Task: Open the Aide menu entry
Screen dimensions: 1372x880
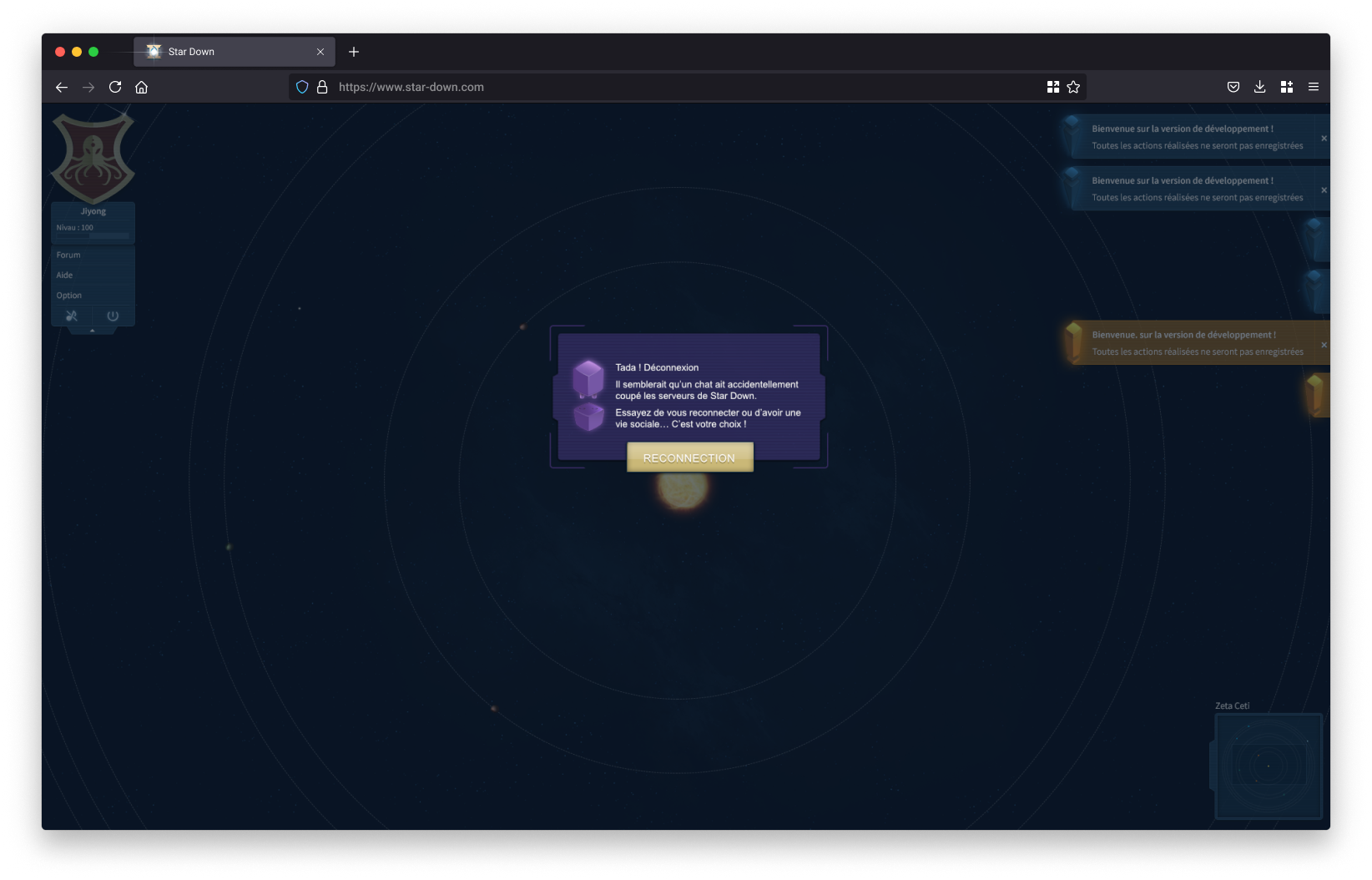Action: (x=65, y=275)
